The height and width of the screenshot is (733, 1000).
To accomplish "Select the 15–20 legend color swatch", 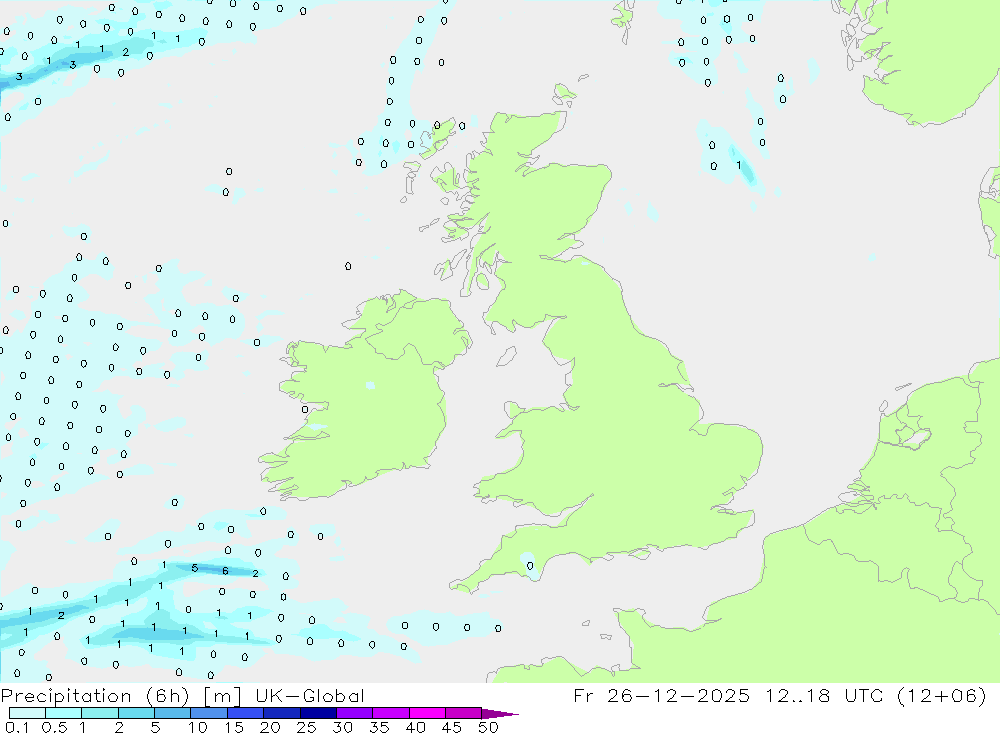I will pos(246,713).
